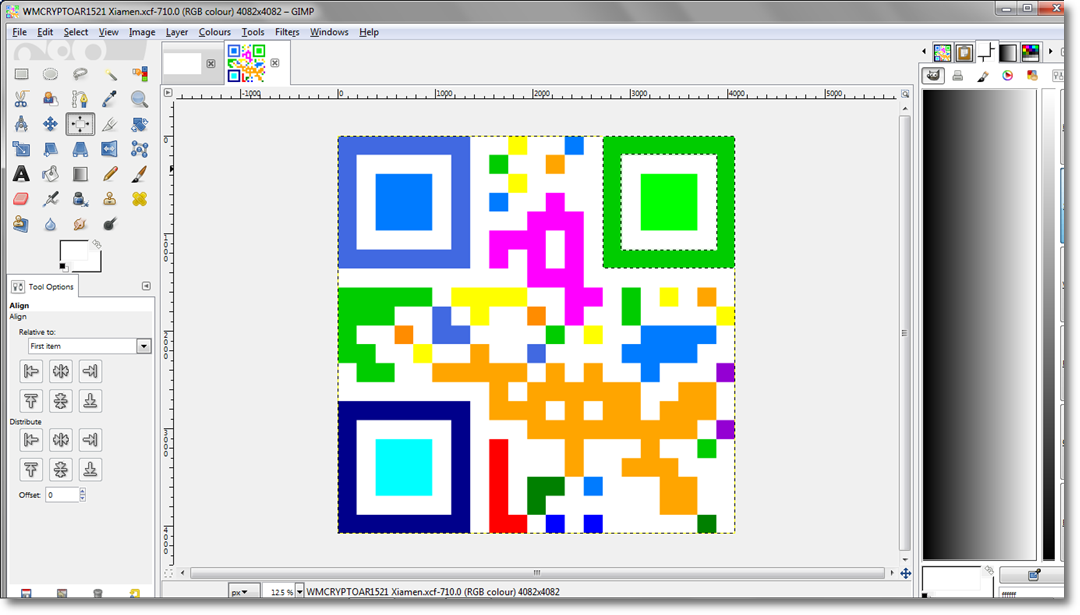
Task: Reset colours to default black and white
Action: [63, 267]
